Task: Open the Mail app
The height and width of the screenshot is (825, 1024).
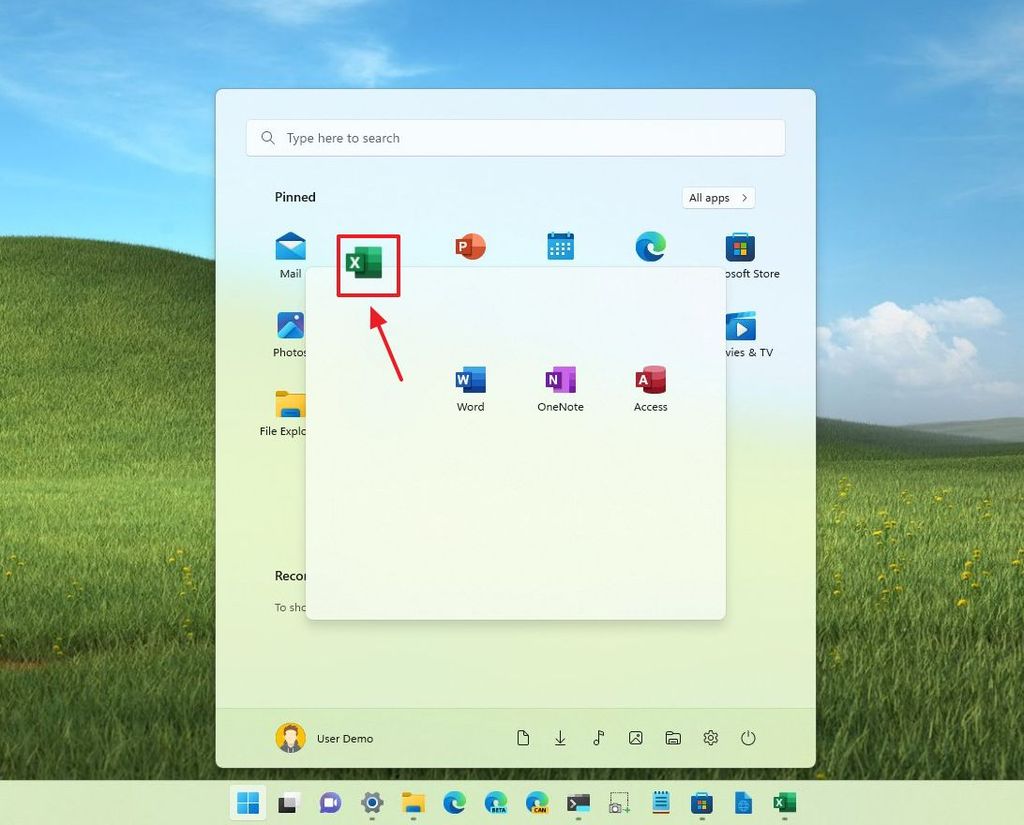Action: point(290,246)
